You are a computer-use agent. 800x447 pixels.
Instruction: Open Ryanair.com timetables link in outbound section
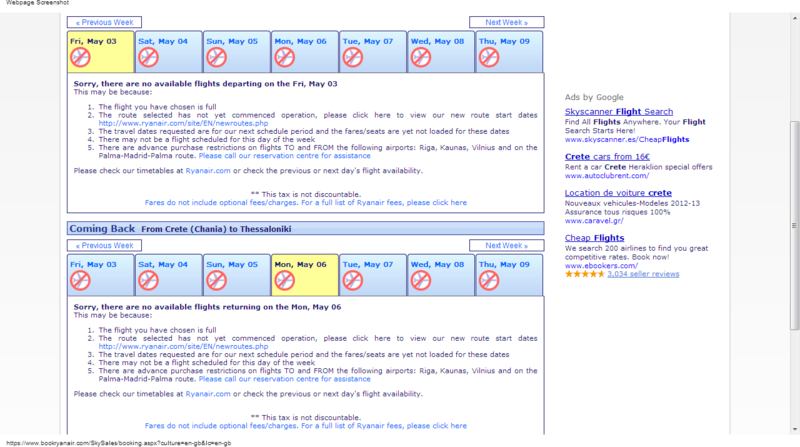208,170
